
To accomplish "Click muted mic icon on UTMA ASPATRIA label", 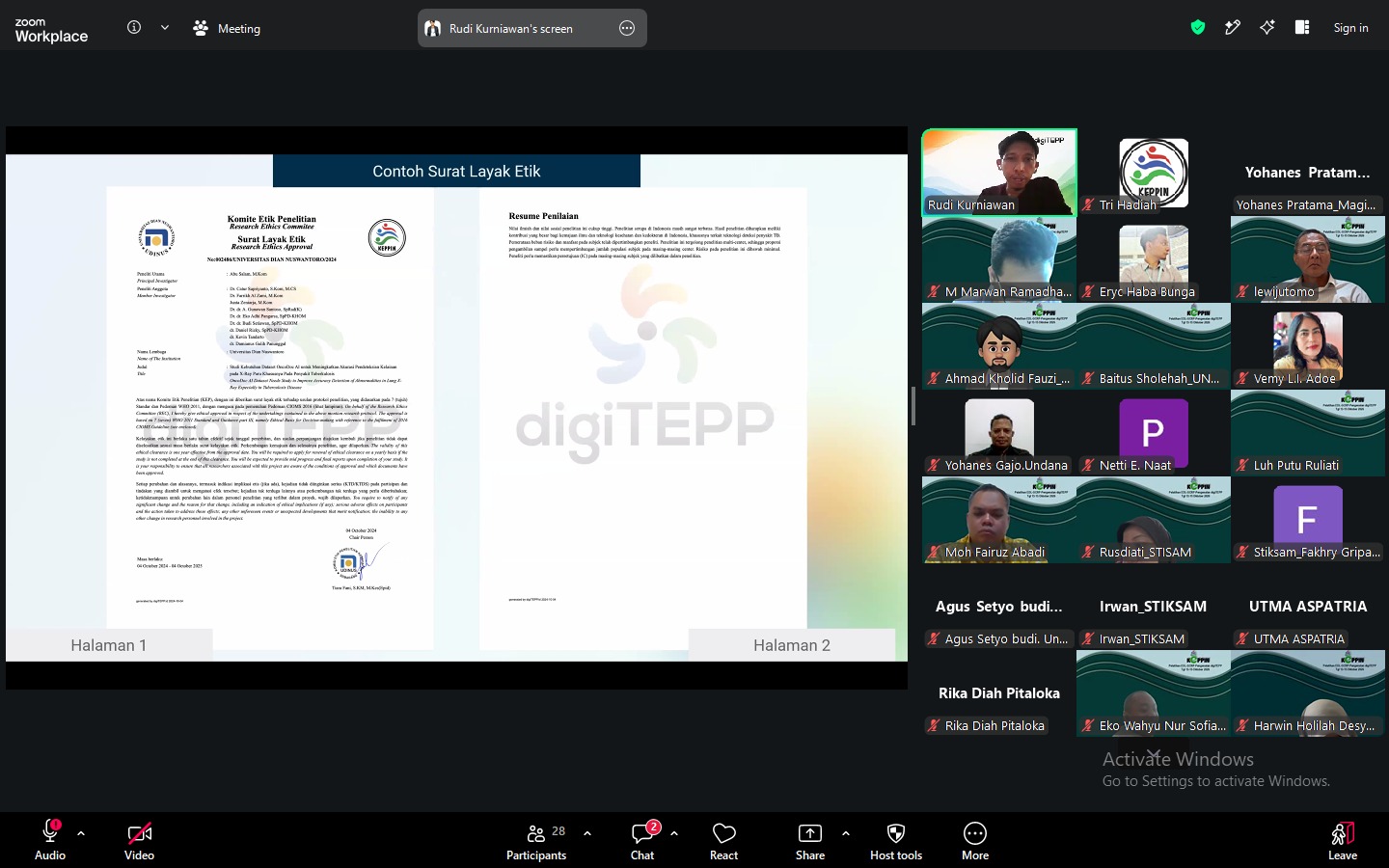I will 1242,638.
